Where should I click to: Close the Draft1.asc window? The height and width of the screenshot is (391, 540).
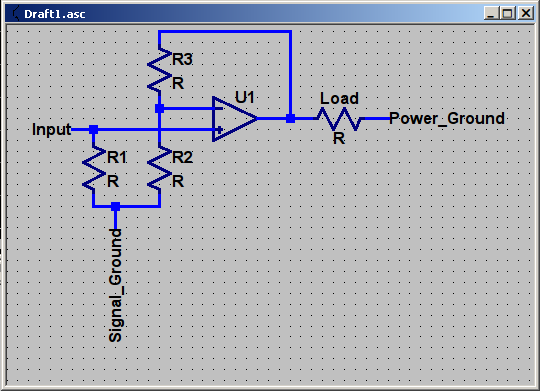pyautogui.click(x=526, y=13)
